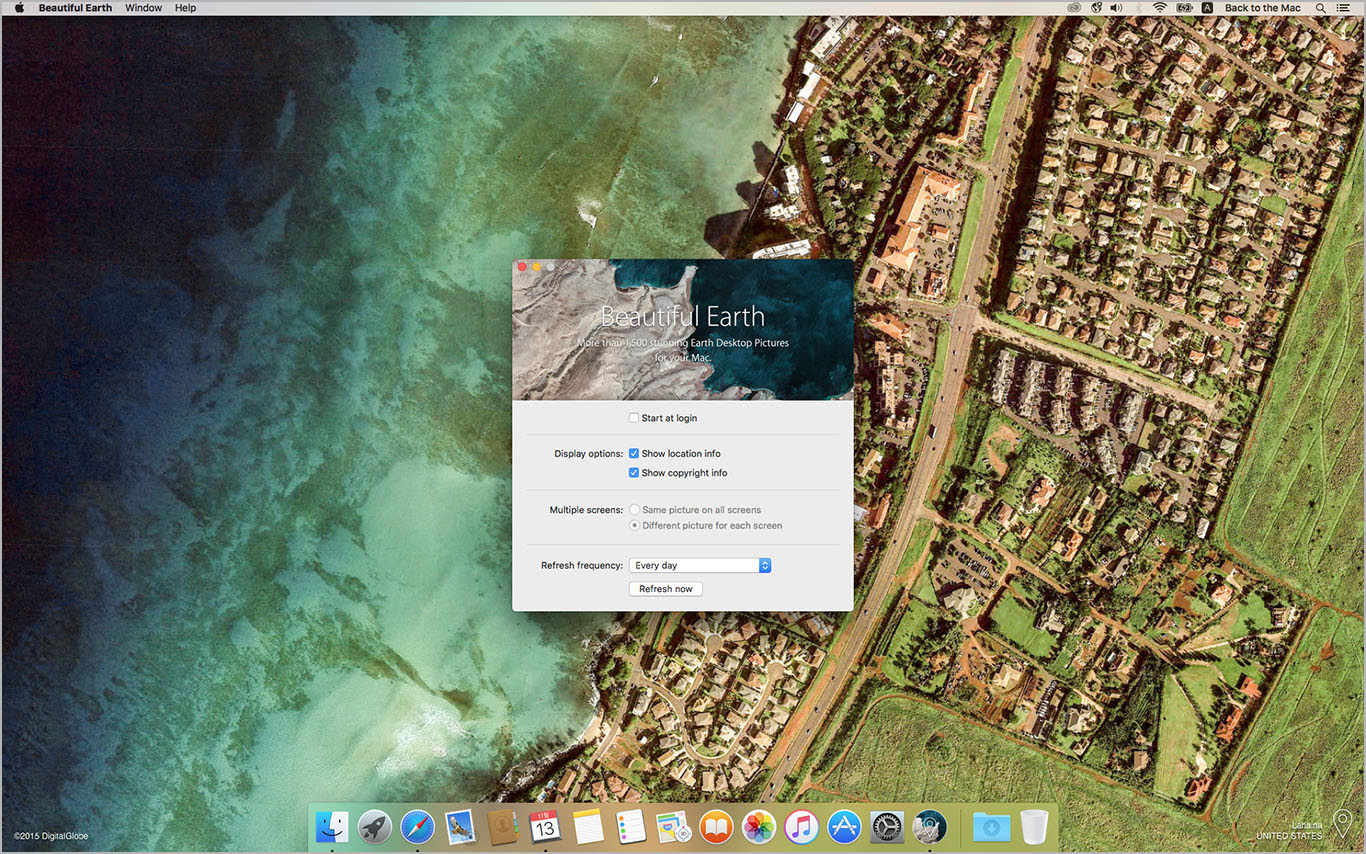Open System Preferences from the Dock
The image size is (1366, 854).
click(887, 827)
